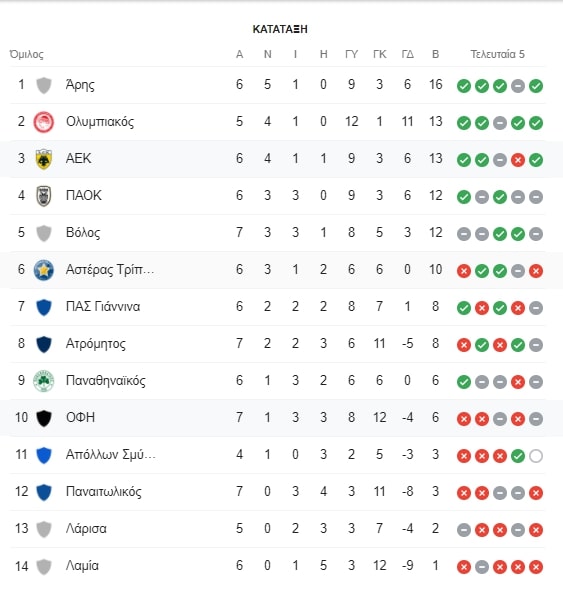This screenshot has height=592, width=563.
Task: Open the Ολυμπιακός team name link
Action: pos(100,122)
